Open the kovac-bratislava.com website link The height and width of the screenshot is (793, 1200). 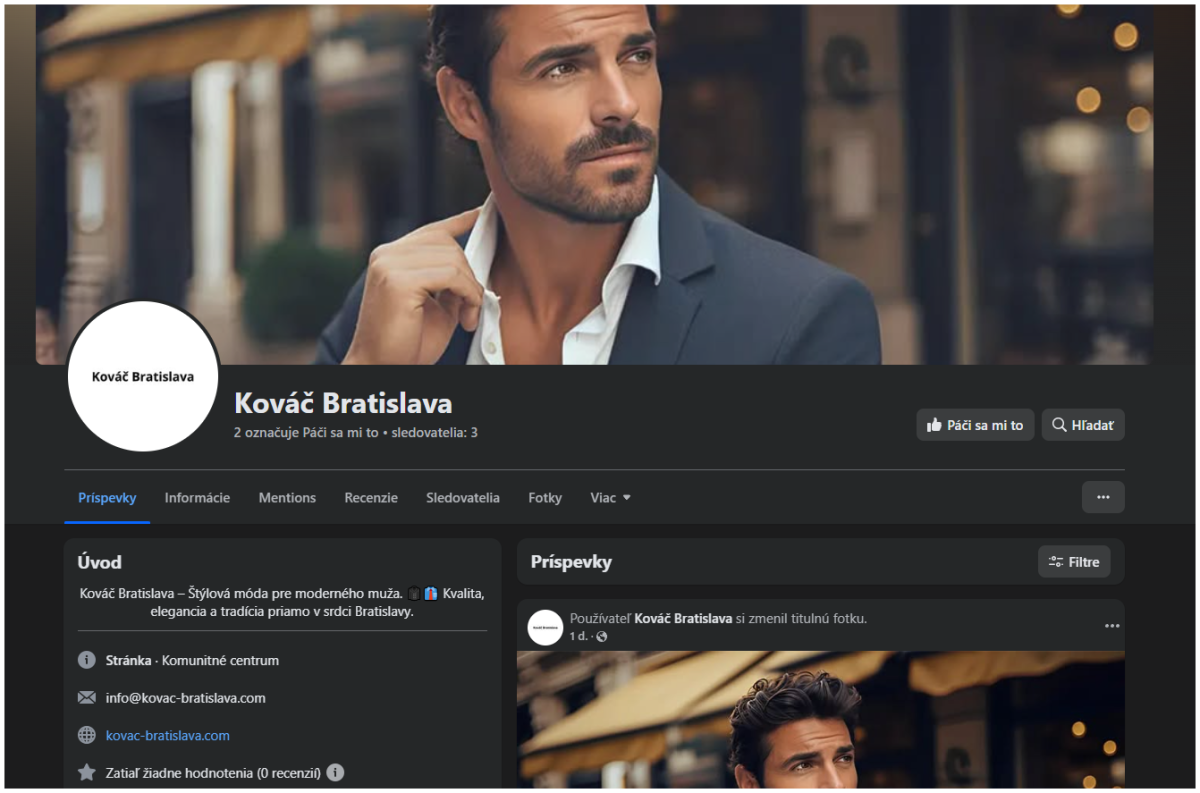point(168,735)
